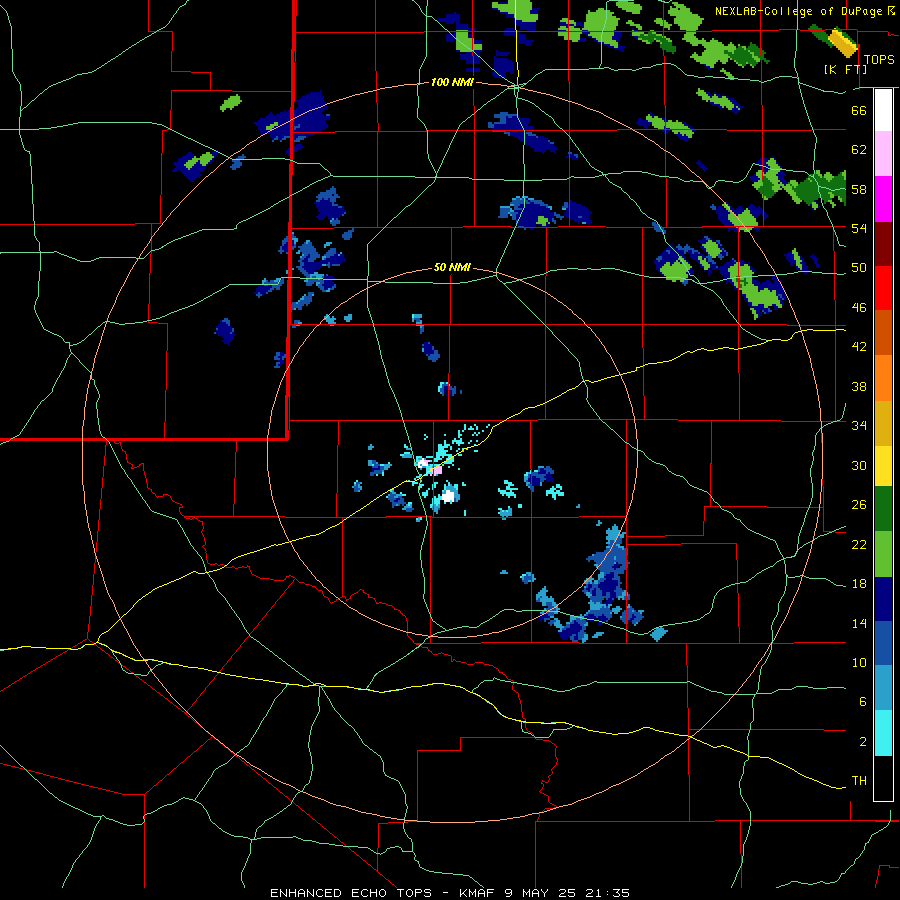Screen dimensions: 900x900
Task: Click the NEXLAB-College of DuPage credit text
Action: 799,11
